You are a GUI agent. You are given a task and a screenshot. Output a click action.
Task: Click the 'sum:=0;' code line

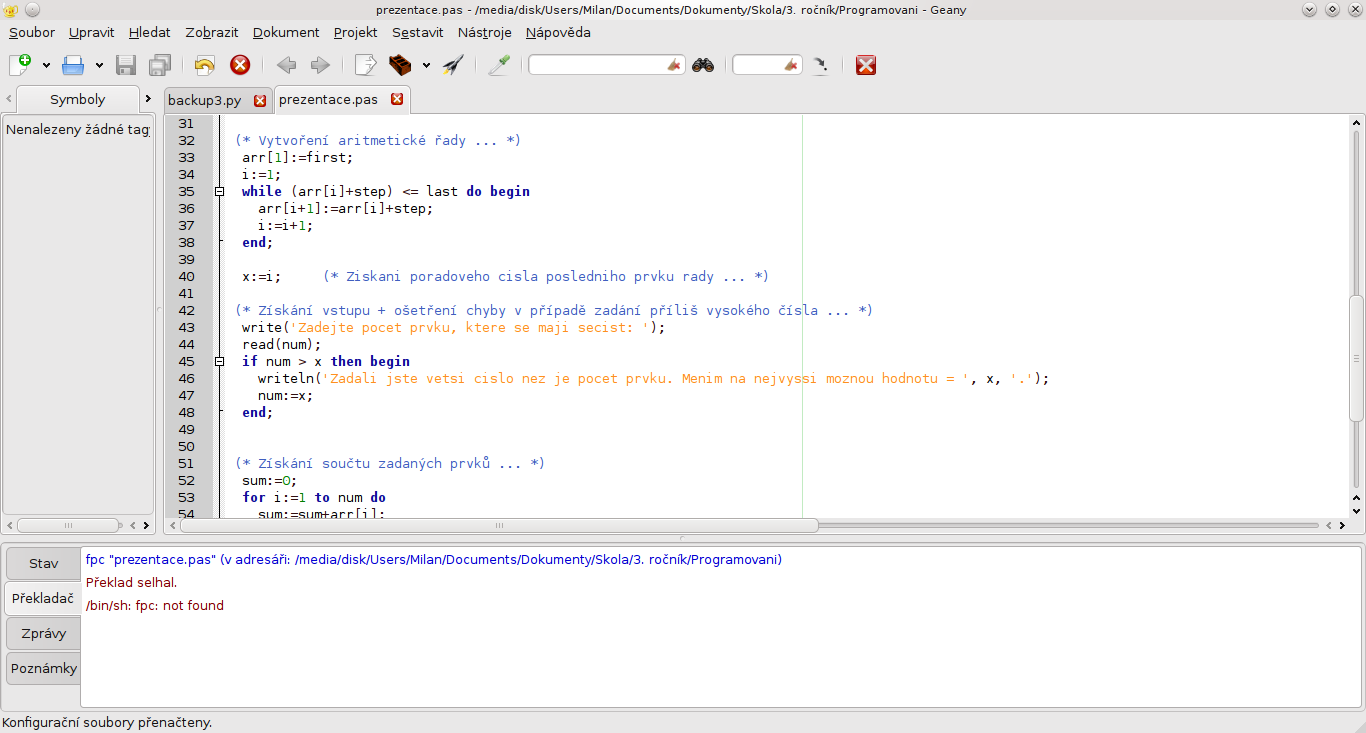[x=270, y=480]
